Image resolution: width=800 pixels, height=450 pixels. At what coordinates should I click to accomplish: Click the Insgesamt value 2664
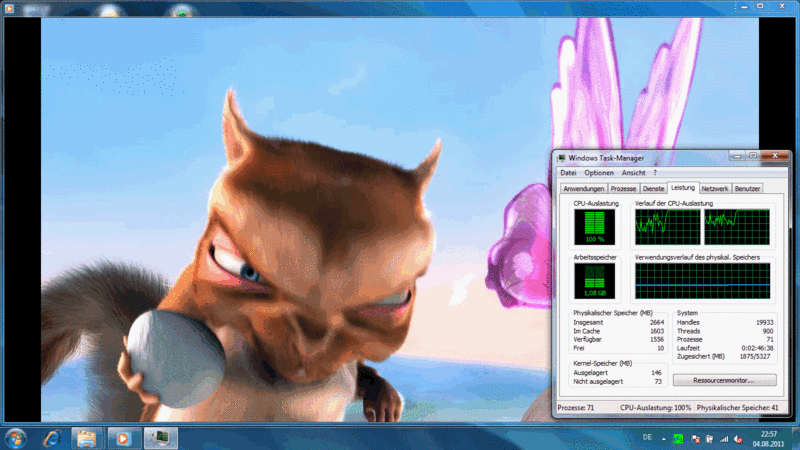pyautogui.click(x=657, y=322)
